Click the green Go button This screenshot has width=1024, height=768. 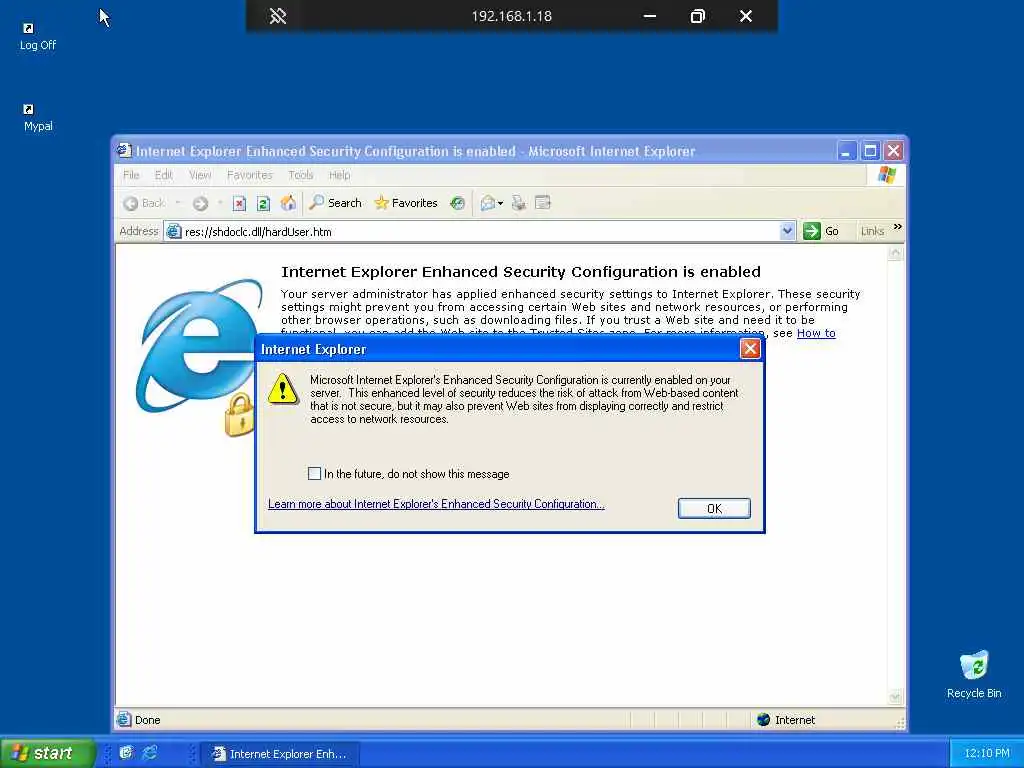[822, 231]
